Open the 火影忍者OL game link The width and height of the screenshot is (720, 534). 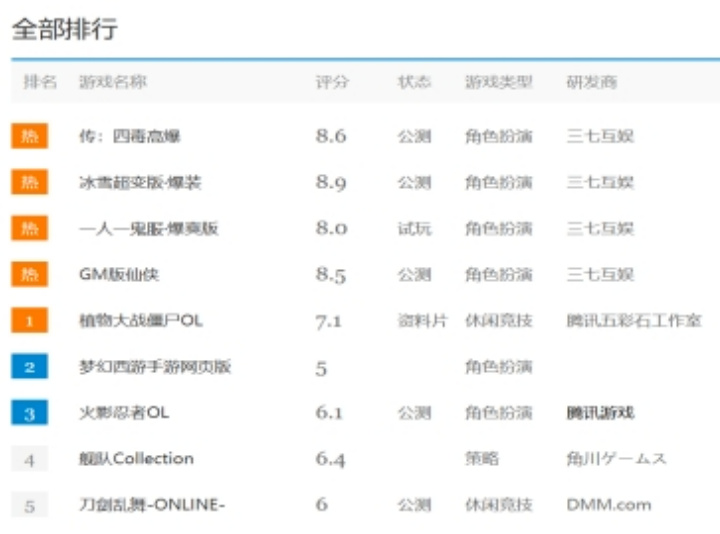[x=124, y=413]
